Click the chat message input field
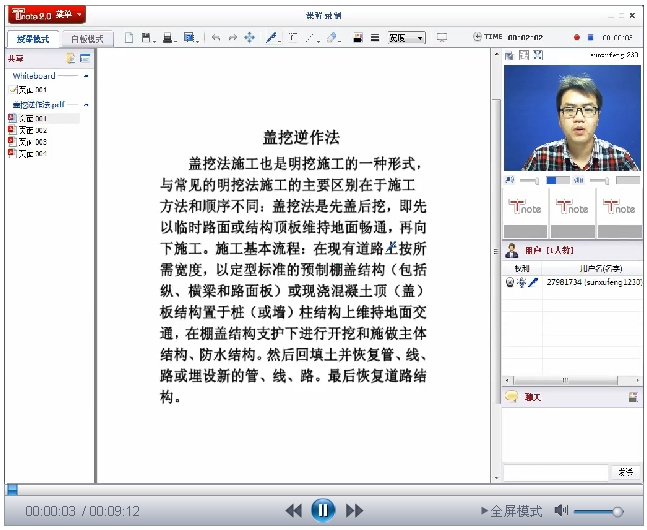647x530 pixels. pos(555,471)
